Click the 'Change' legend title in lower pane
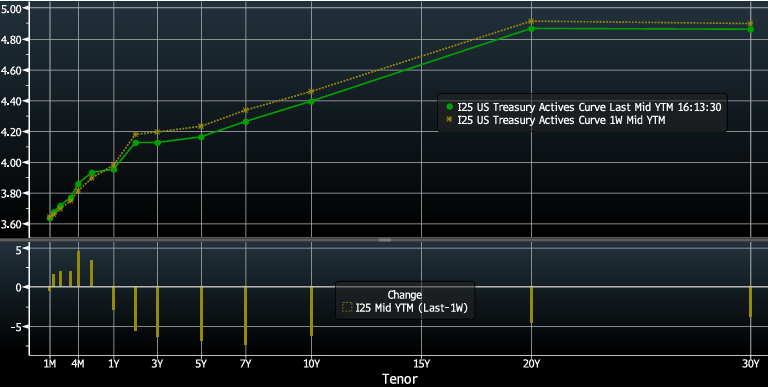Screen dimensions: 768x388 pyautogui.click(x=405, y=295)
